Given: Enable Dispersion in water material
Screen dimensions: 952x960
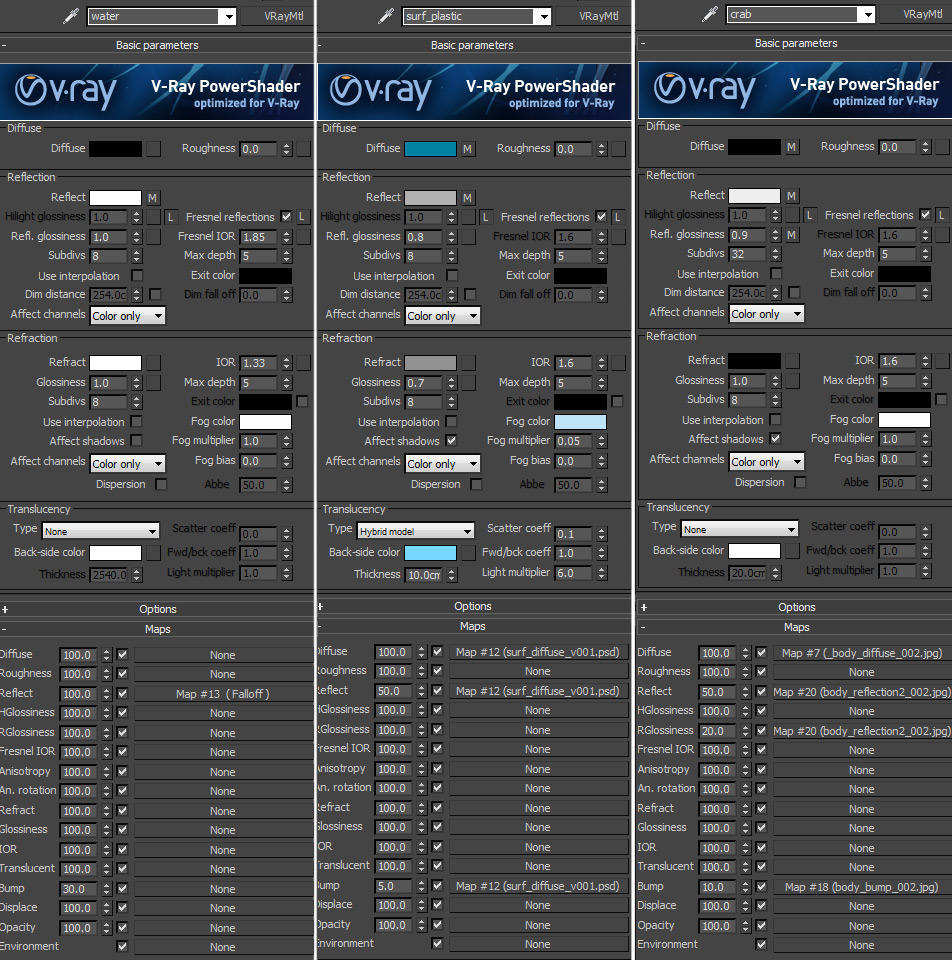Looking at the screenshot, I should 161,484.
